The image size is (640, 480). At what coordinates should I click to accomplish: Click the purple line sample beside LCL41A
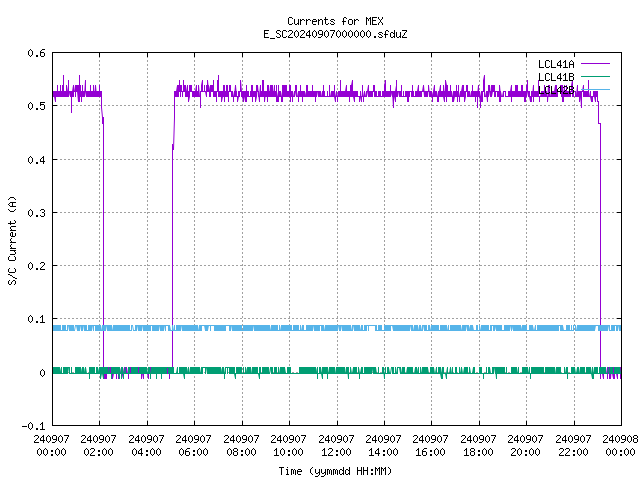click(x=595, y=64)
